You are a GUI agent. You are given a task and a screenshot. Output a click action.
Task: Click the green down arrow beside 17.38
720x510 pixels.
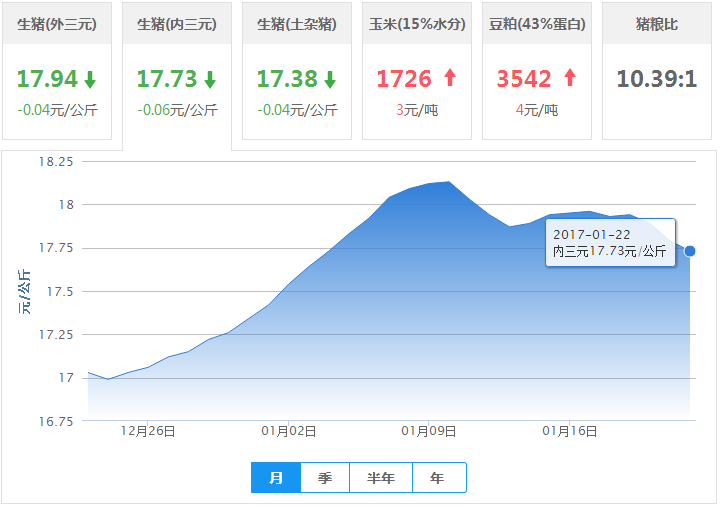[x=330, y=79]
